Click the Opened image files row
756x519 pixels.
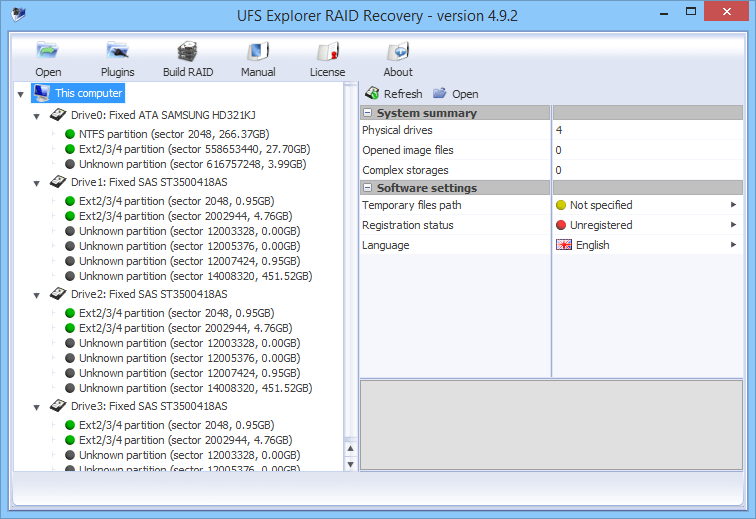point(551,150)
